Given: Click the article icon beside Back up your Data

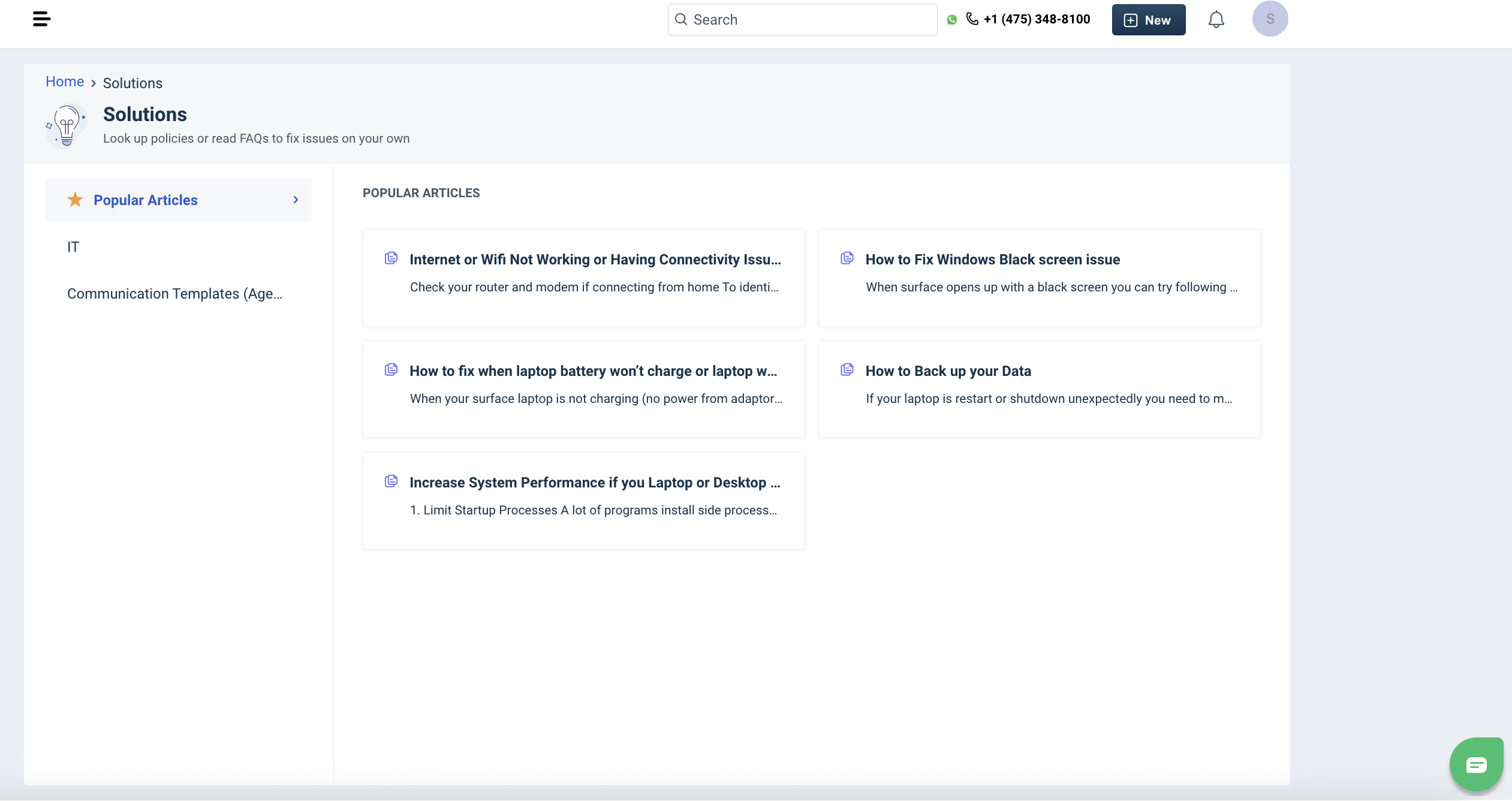Looking at the screenshot, I should click(847, 370).
